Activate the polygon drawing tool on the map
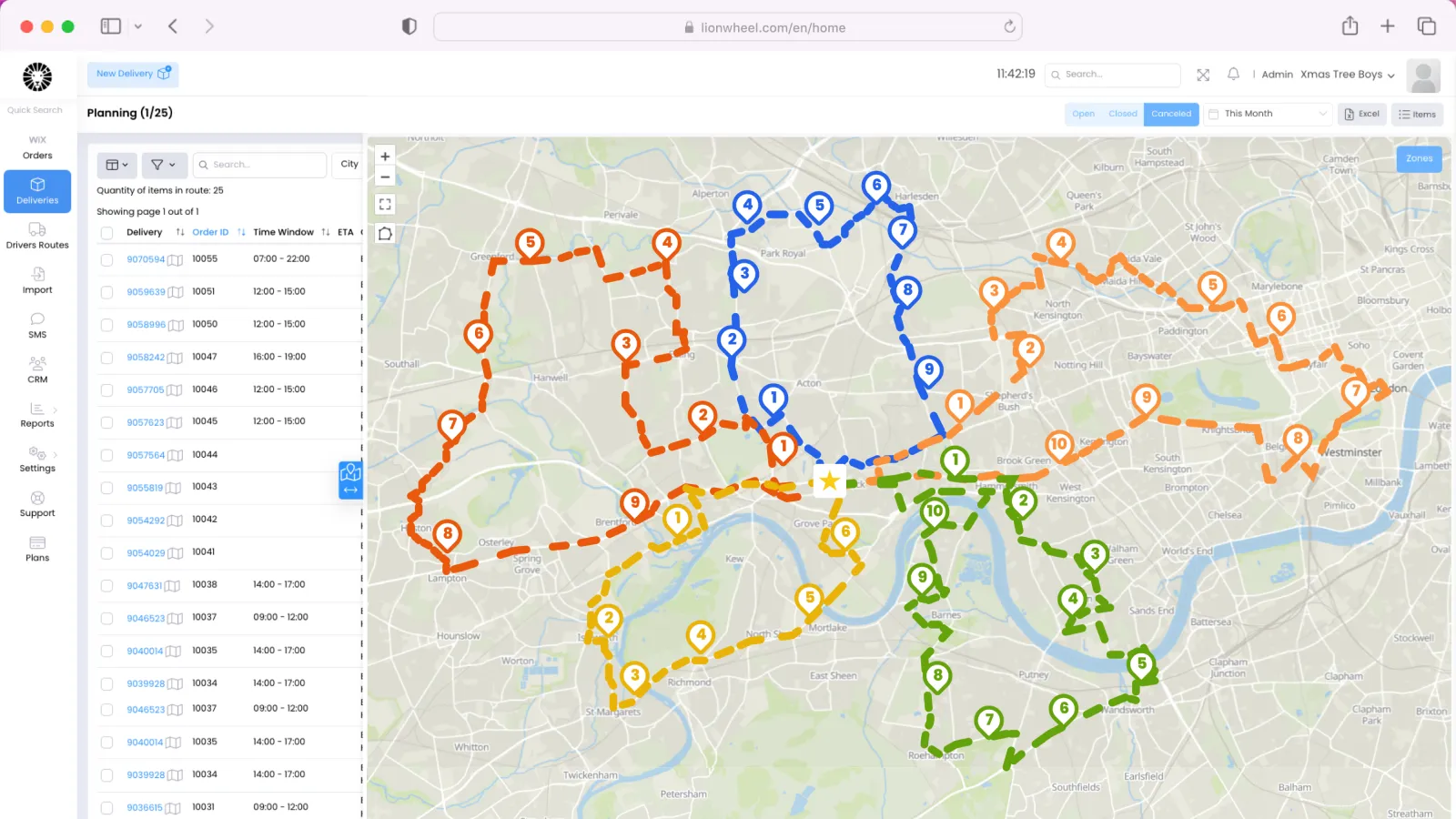The height and width of the screenshot is (819, 1456). click(384, 233)
